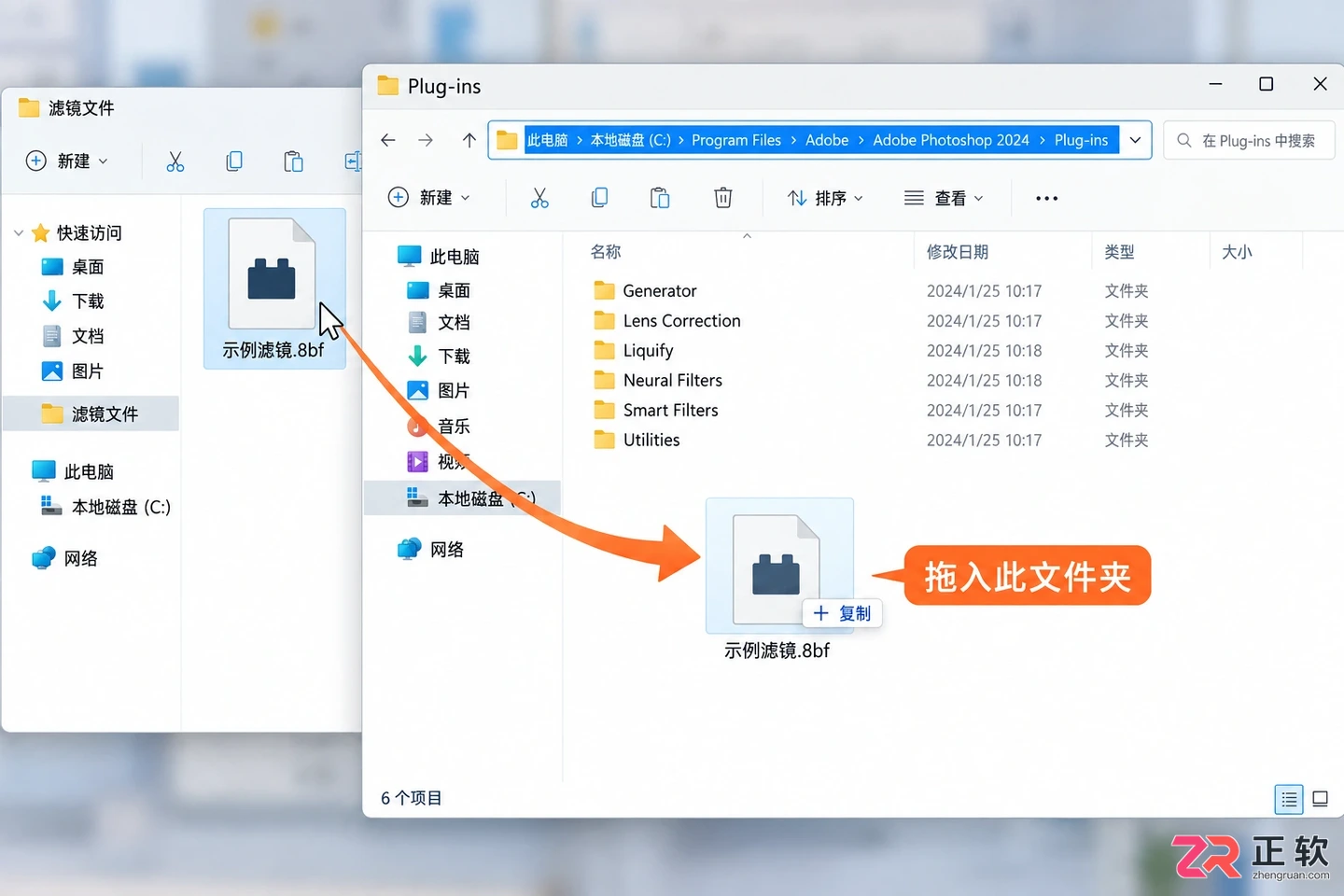The height and width of the screenshot is (896, 1344).
Task: Click Plug-ins breadcrumb in address bar
Action: tap(1081, 140)
